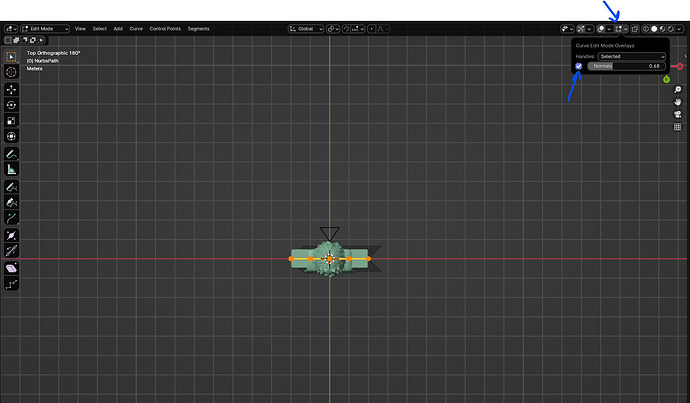Viewport: 690px width, 403px height.
Task: Open the Control Points menu
Action: (x=165, y=29)
